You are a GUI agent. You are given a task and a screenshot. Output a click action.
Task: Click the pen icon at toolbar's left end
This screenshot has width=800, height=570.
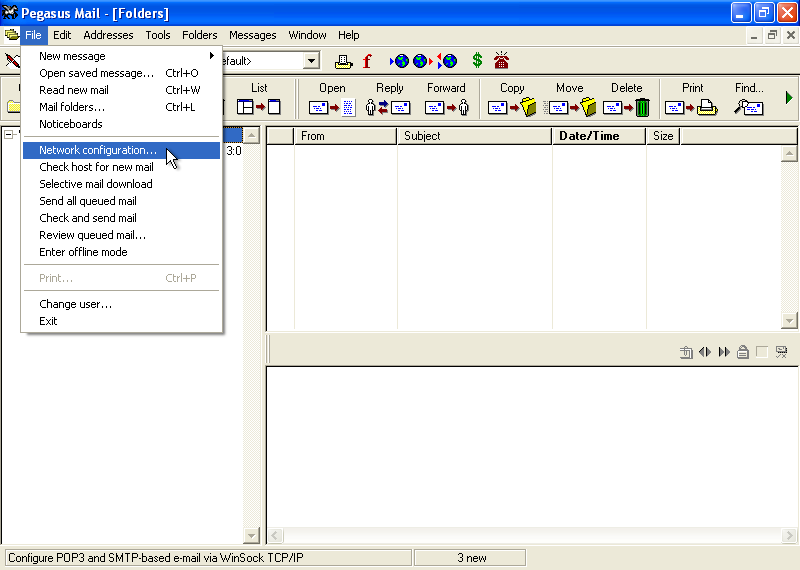tap(12, 61)
